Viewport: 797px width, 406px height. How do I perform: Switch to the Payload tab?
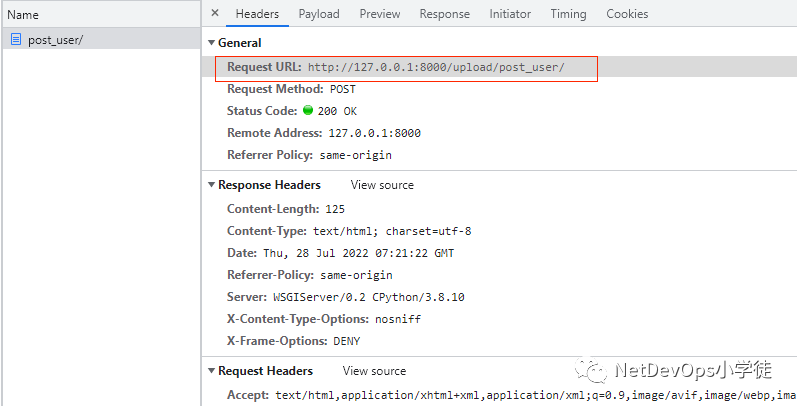319,14
